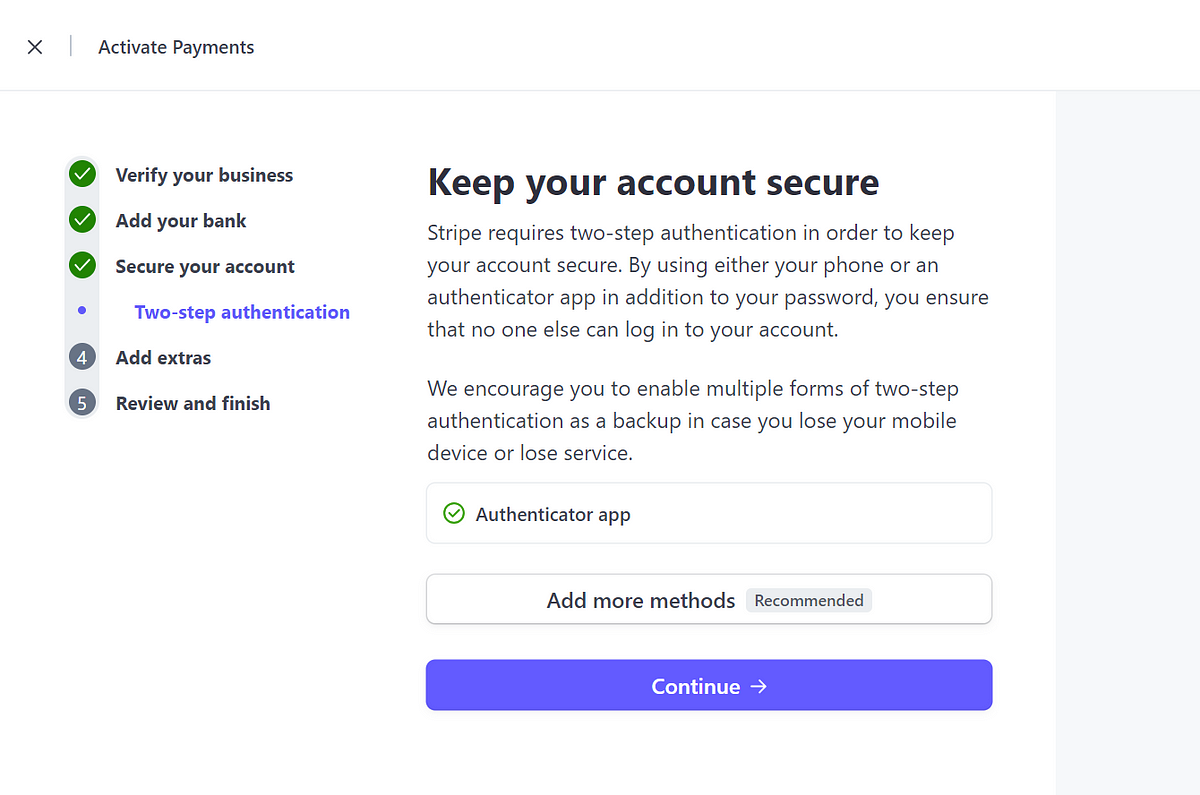Click the green checkmark beside Secure your account
This screenshot has height=795, width=1200.
pos(82,266)
